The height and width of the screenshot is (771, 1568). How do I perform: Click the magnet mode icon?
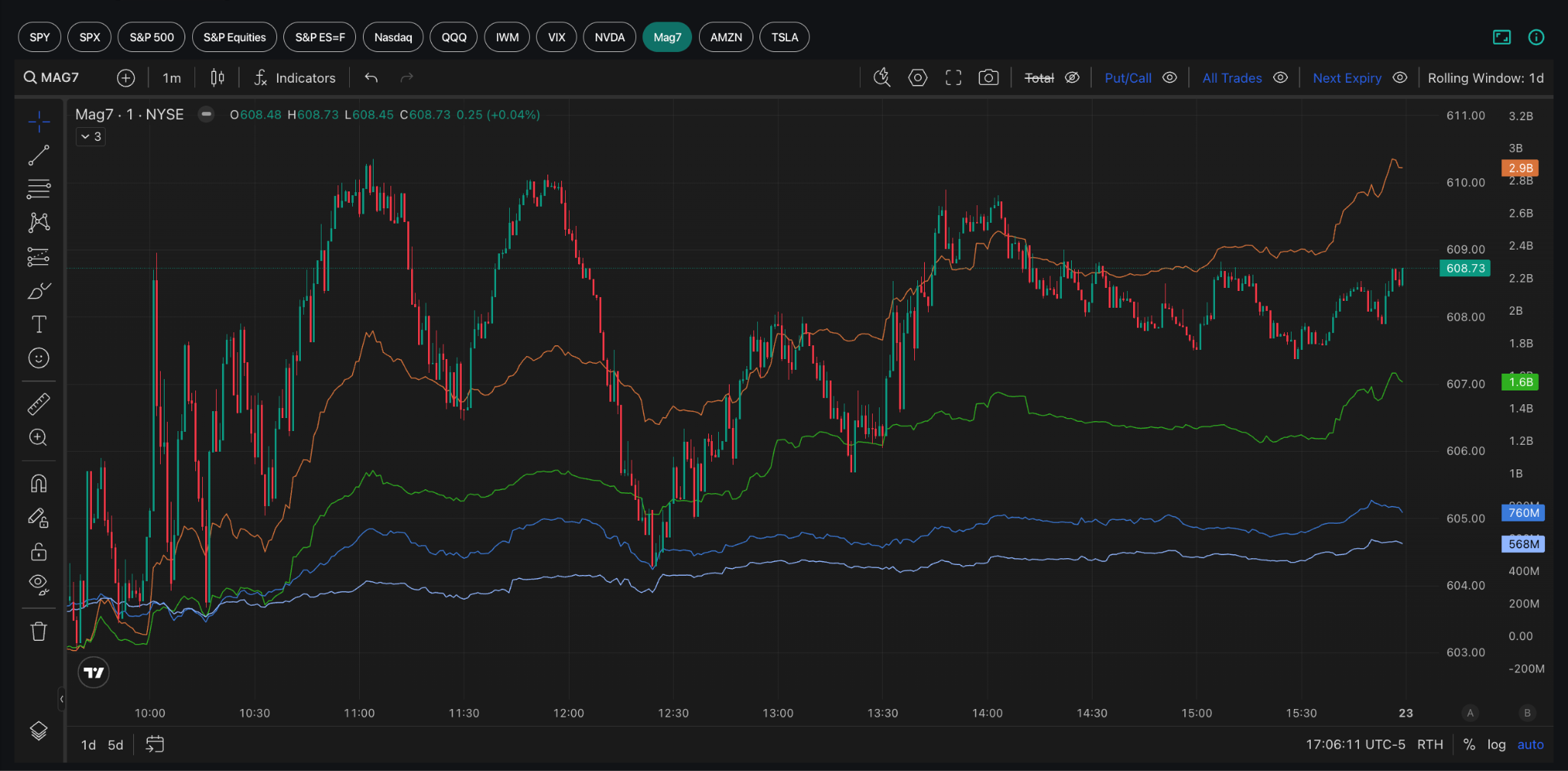pos(39,483)
